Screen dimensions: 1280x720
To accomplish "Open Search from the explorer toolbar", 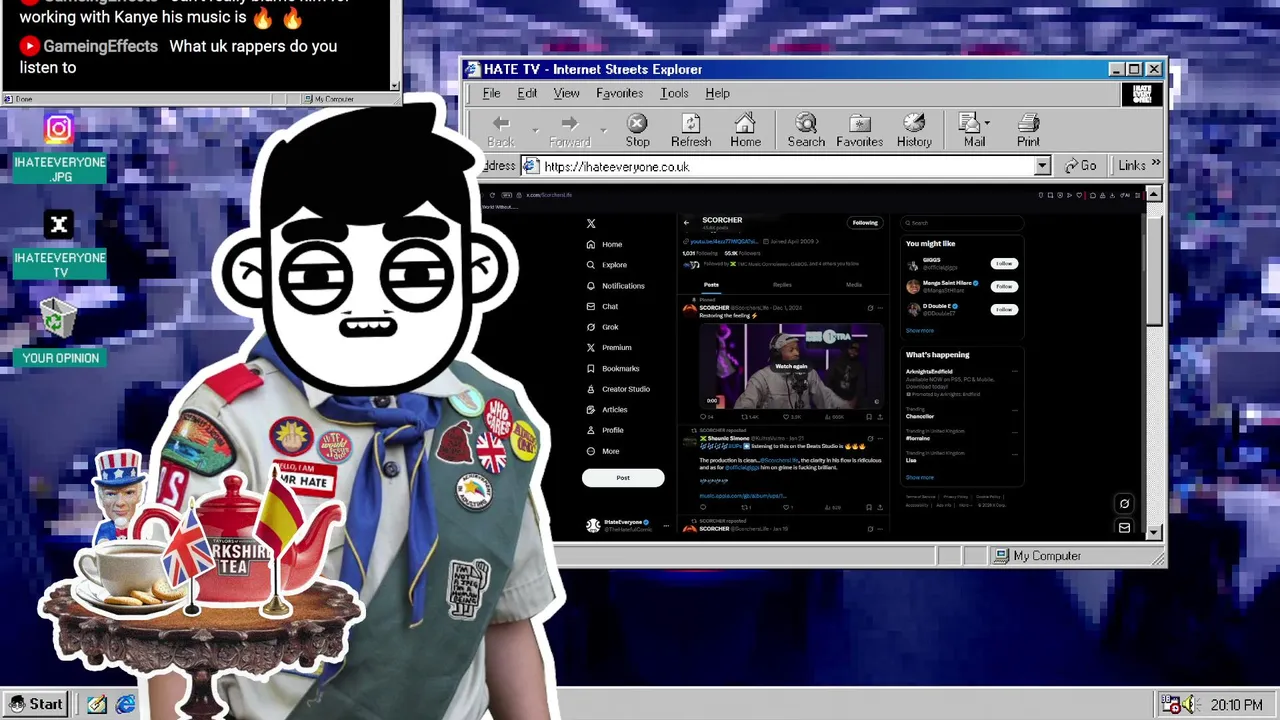I will [806, 123].
